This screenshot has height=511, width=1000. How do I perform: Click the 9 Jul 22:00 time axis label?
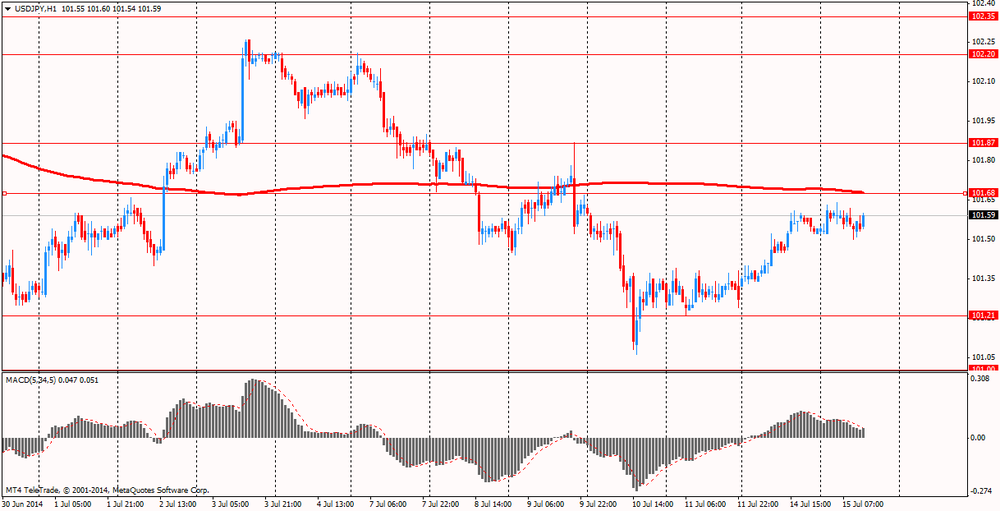pos(599,505)
